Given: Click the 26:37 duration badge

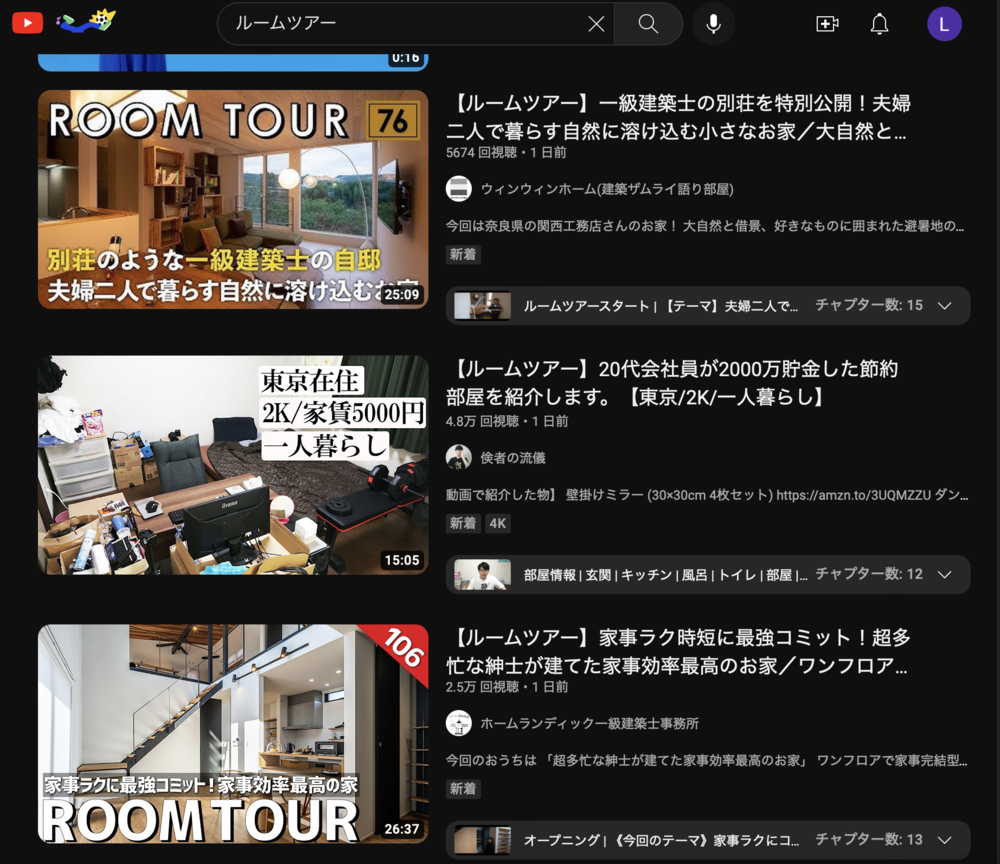Looking at the screenshot, I should pyautogui.click(x=402, y=829).
